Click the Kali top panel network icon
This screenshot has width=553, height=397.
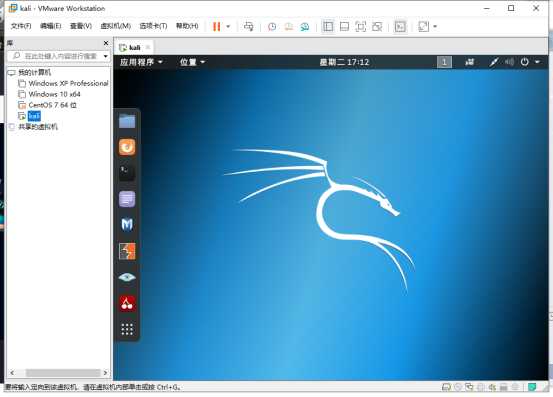pos(469,62)
